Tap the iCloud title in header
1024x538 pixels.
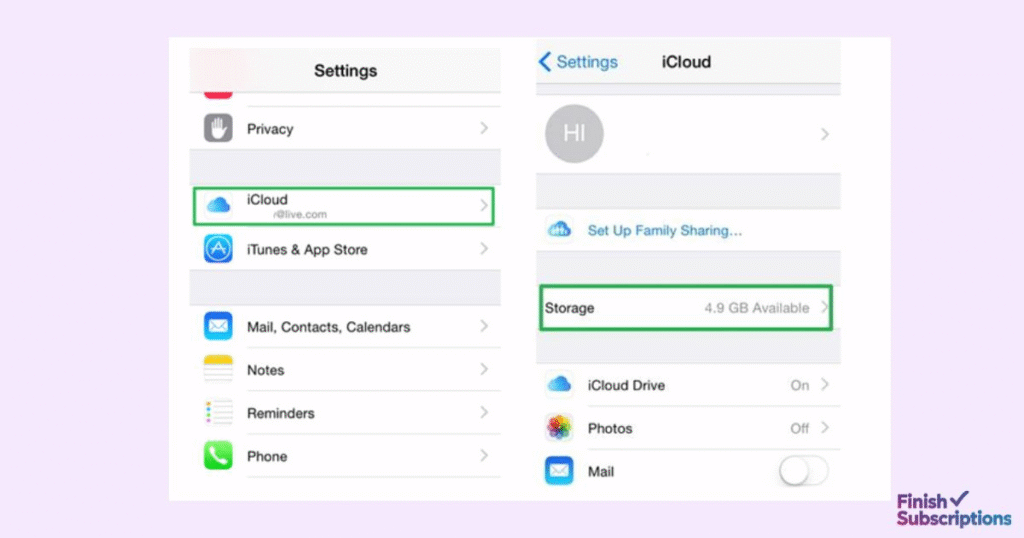coord(686,61)
